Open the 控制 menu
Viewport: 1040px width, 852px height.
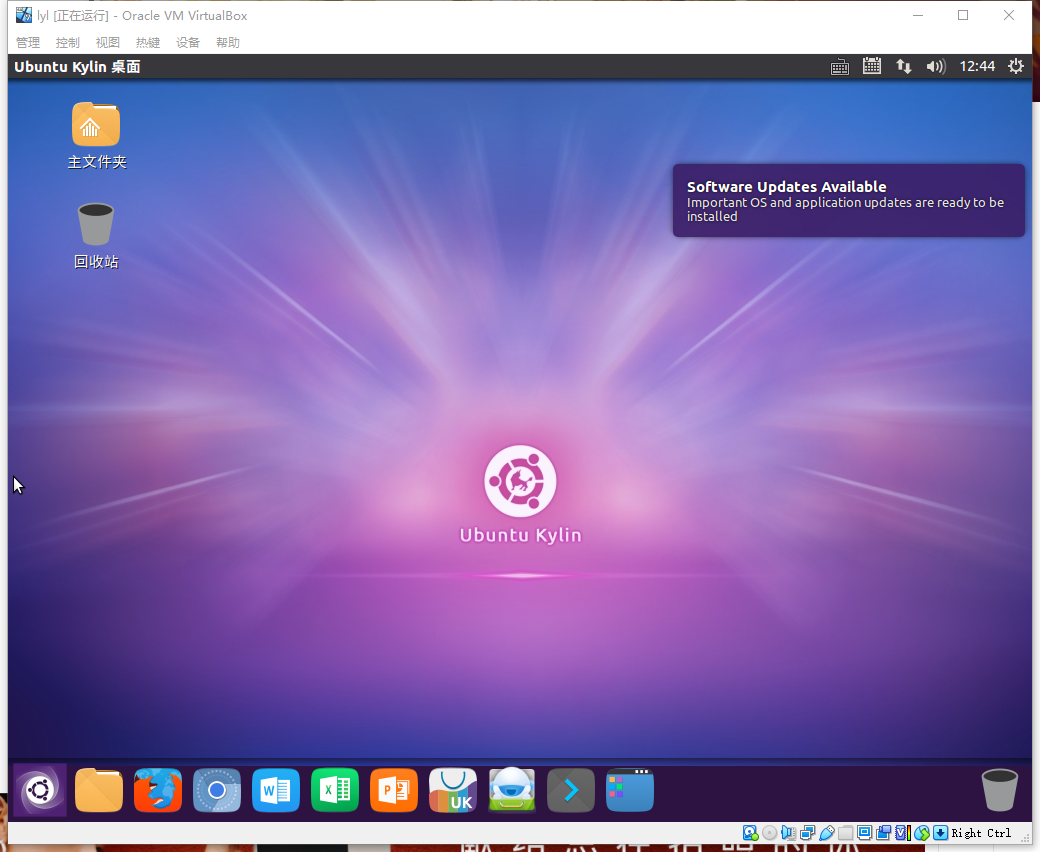(68, 42)
